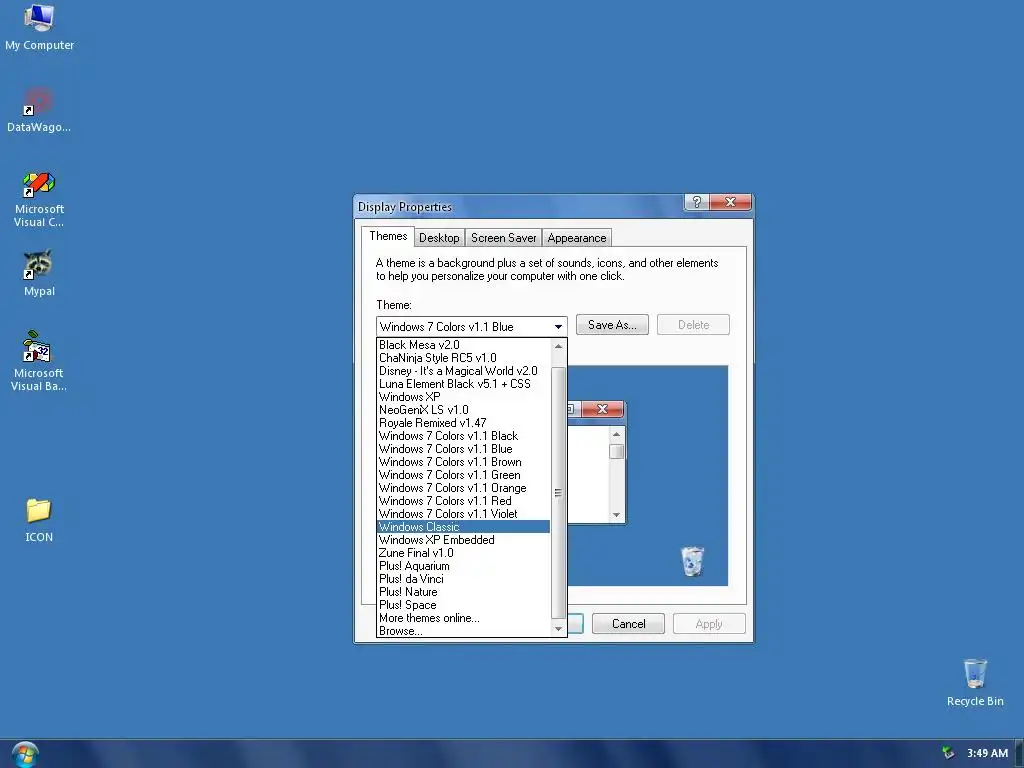Viewport: 1024px width, 768px height.
Task: Select Windows 7 Colors v1.1 Orange
Action: click(x=464, y=488)
